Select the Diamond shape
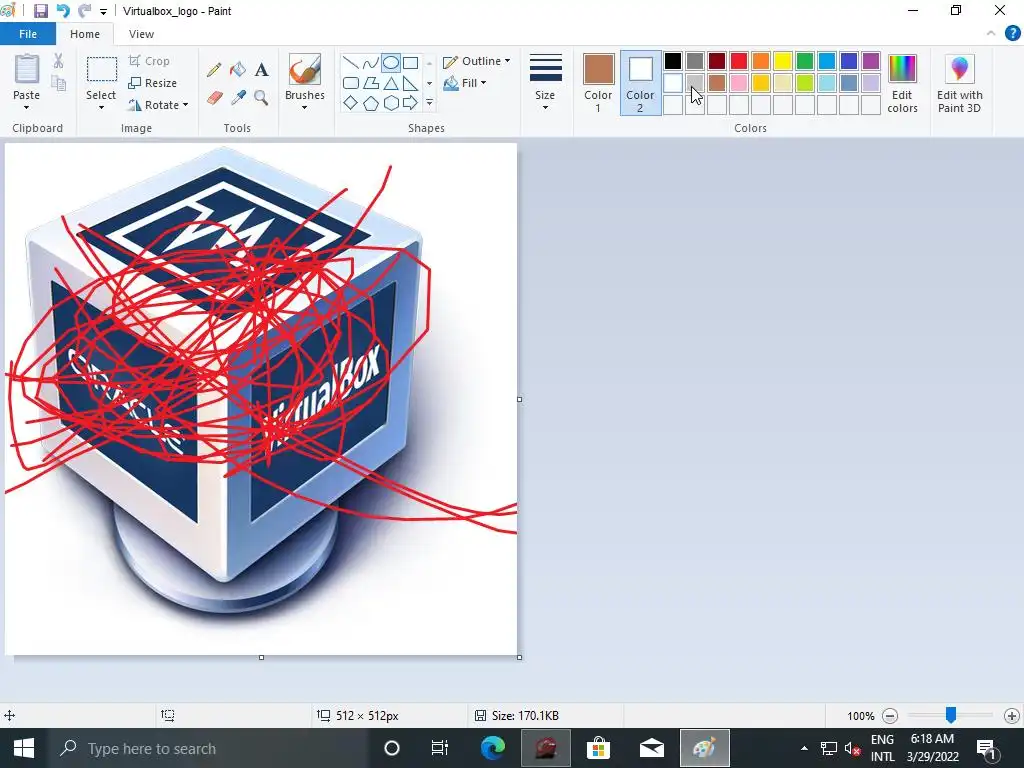 pyautogui.click(x=351, y=103)
